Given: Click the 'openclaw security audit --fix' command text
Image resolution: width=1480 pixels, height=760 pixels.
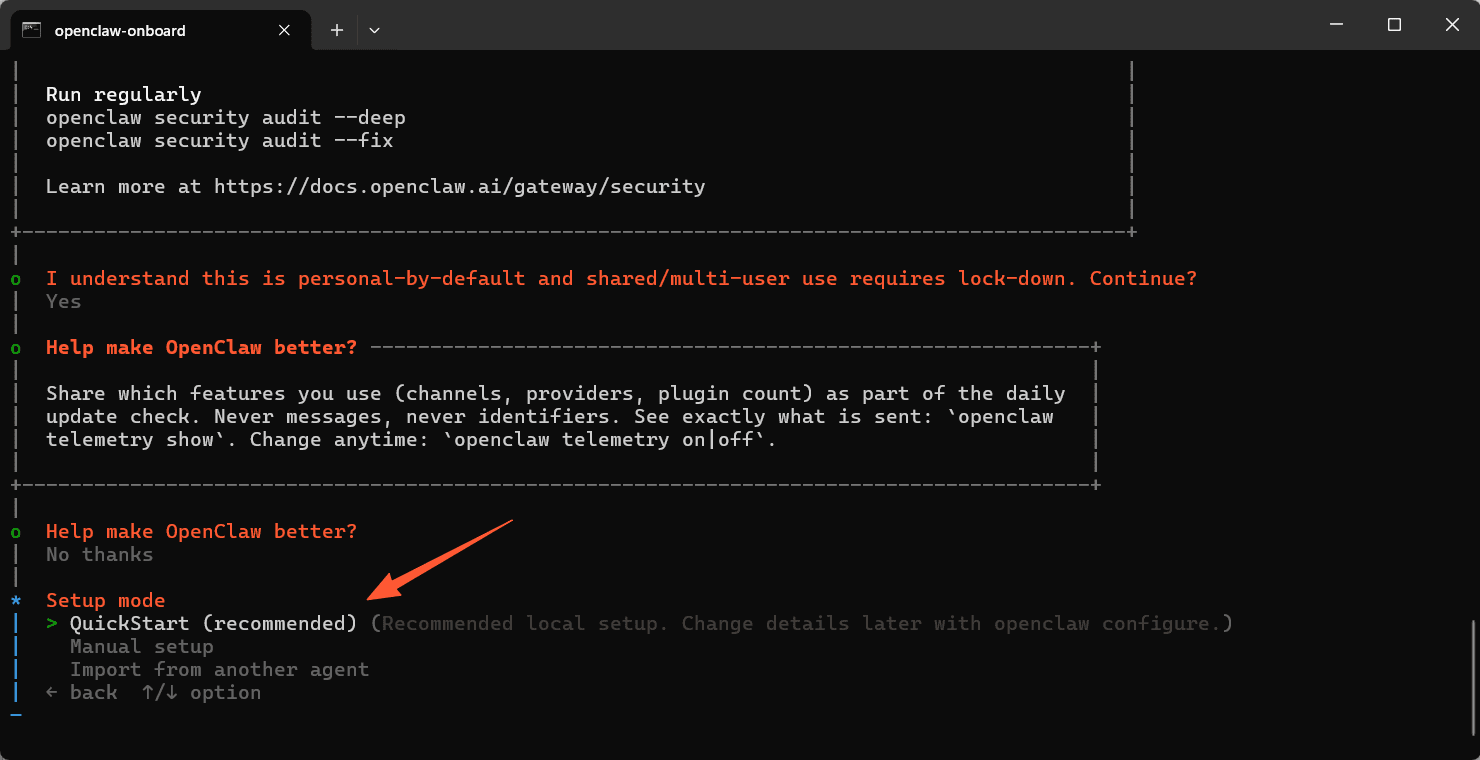Looking at the screenshot, I should click(x=220, y=141).
